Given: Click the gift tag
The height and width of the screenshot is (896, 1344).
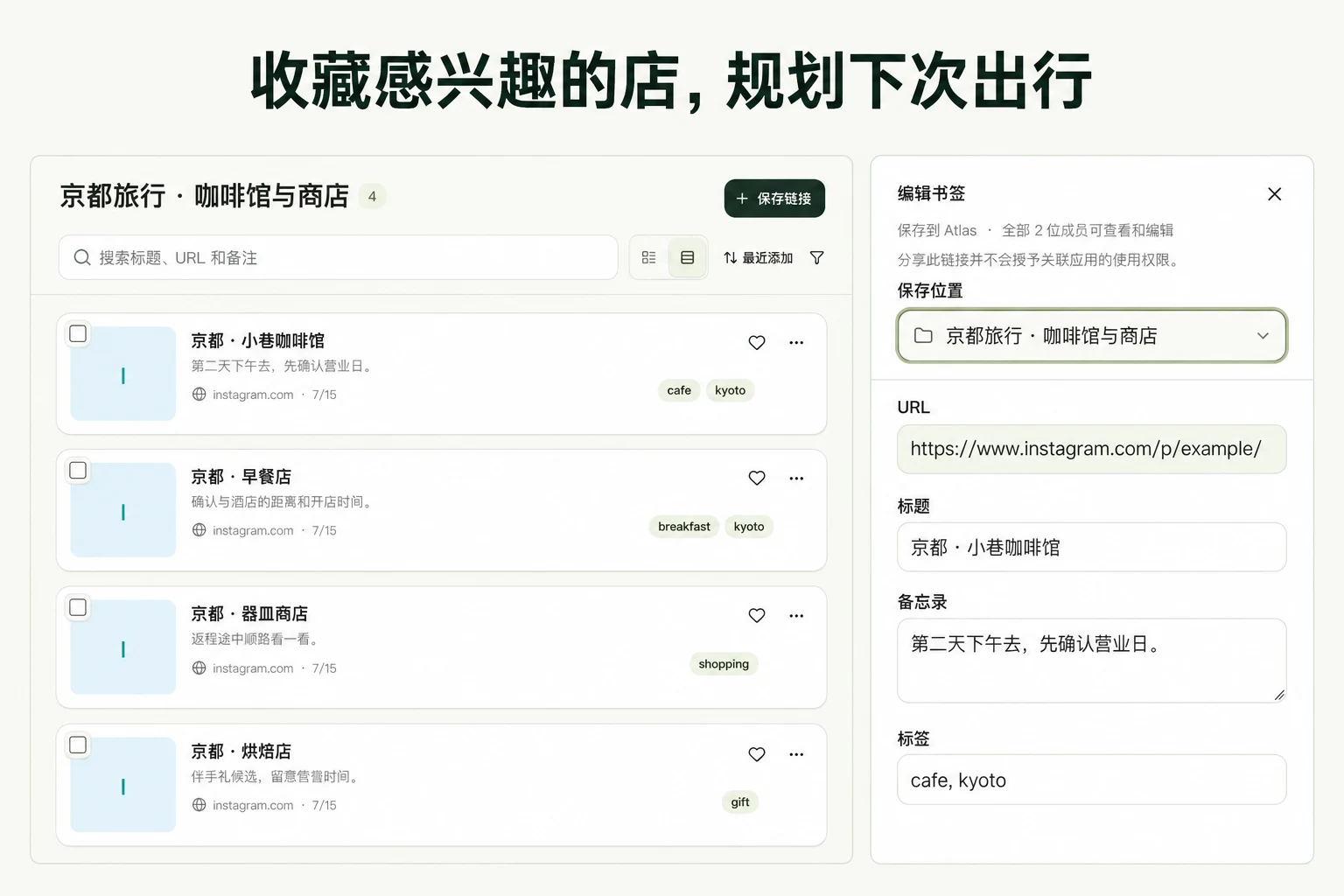Looking at the screenshot, I should [x=740, y=802].
